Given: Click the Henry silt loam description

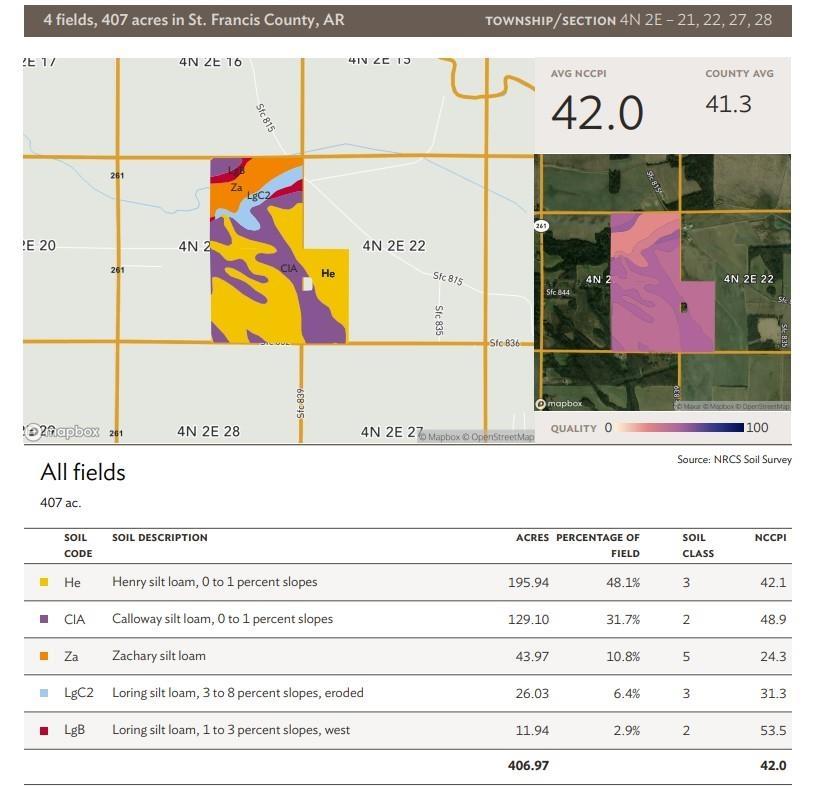Looking at the screenshot, I should pyautogui.click(x=214, y=582).
